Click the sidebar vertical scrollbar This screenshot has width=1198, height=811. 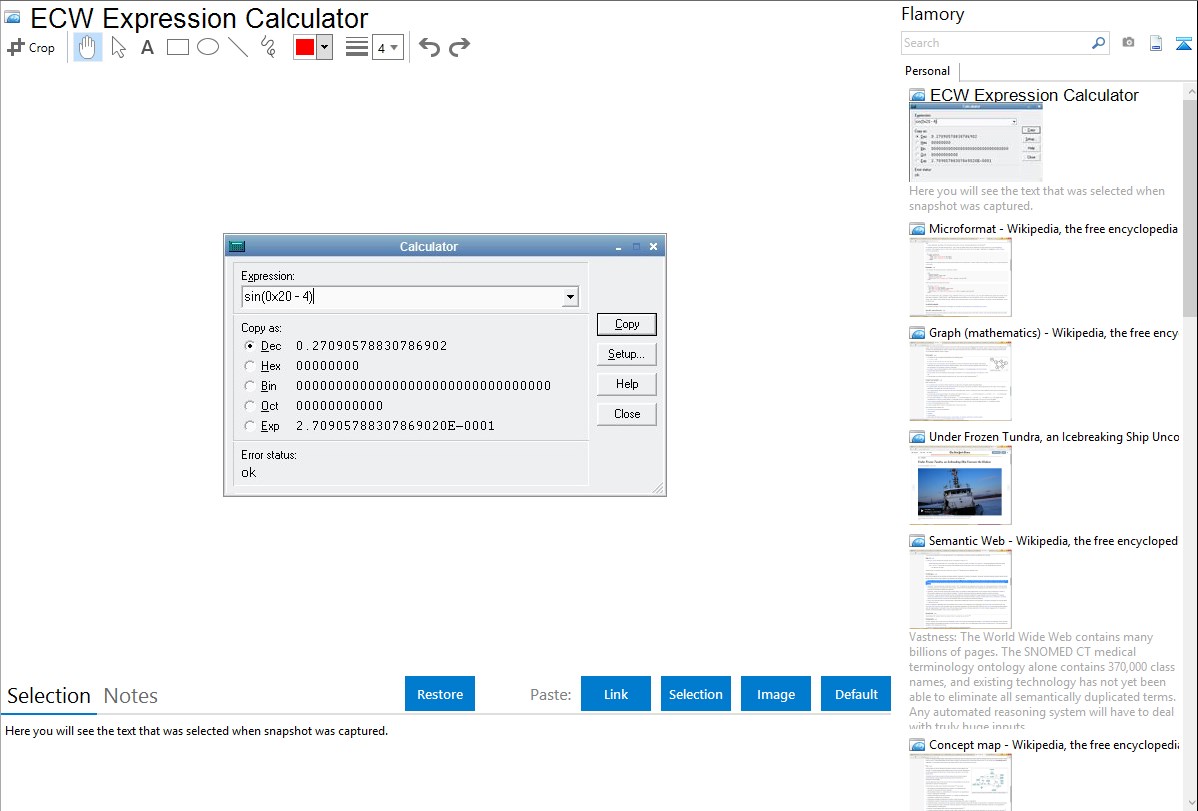(x=1190, y=208)
